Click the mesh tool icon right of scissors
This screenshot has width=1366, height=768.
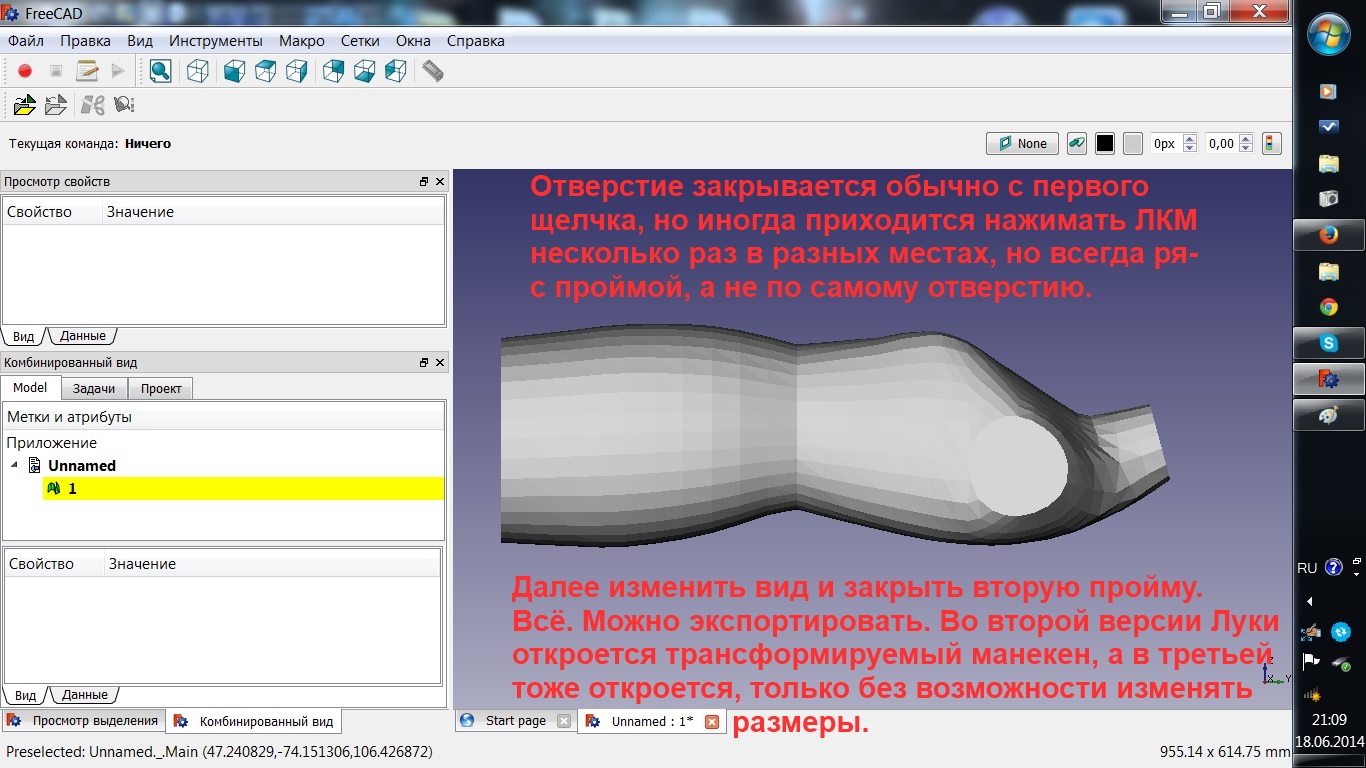[124, 104]
